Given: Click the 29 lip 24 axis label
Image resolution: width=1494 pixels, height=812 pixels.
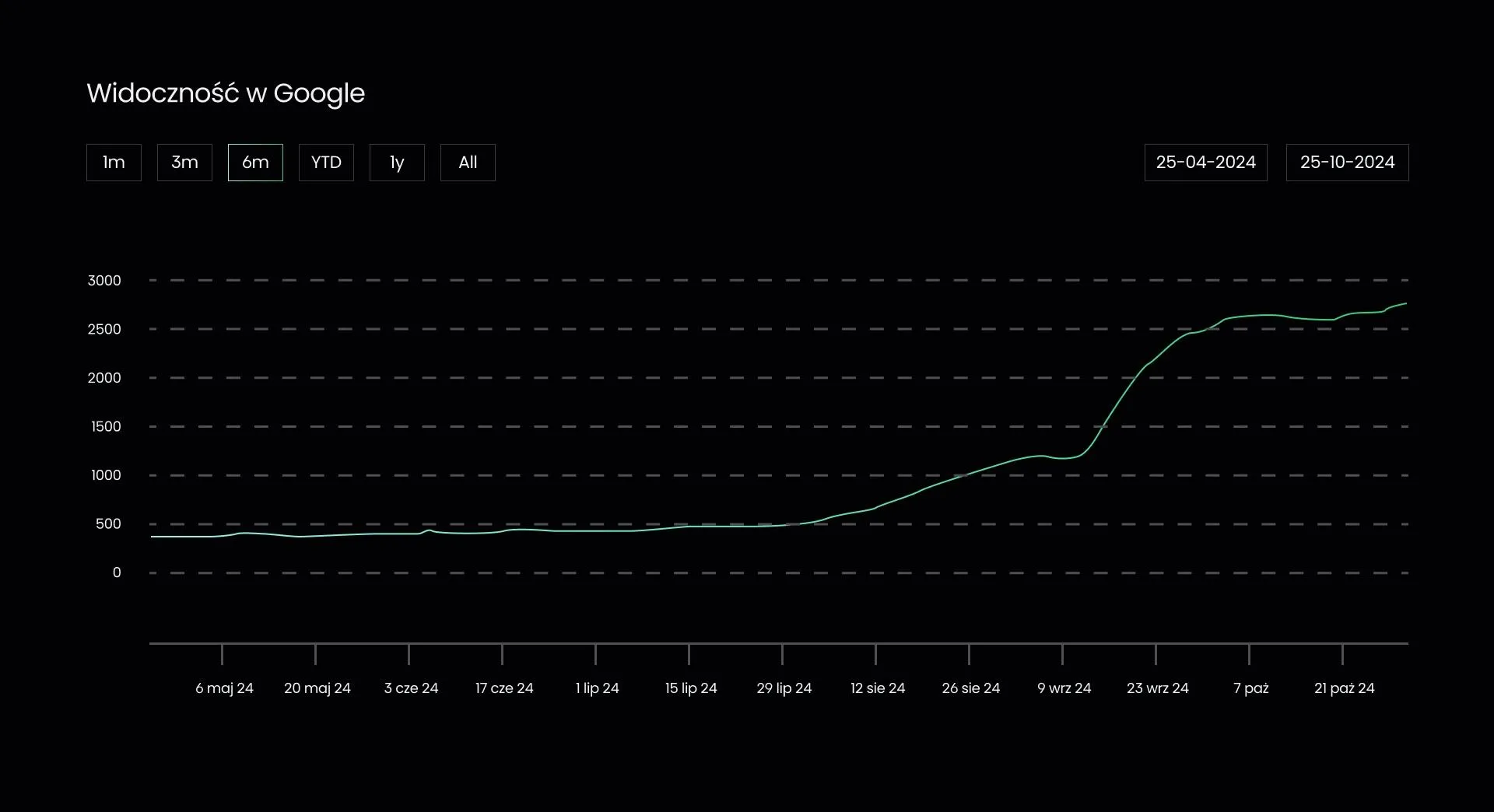Looking at the screenshot, I should click(784, 688).
